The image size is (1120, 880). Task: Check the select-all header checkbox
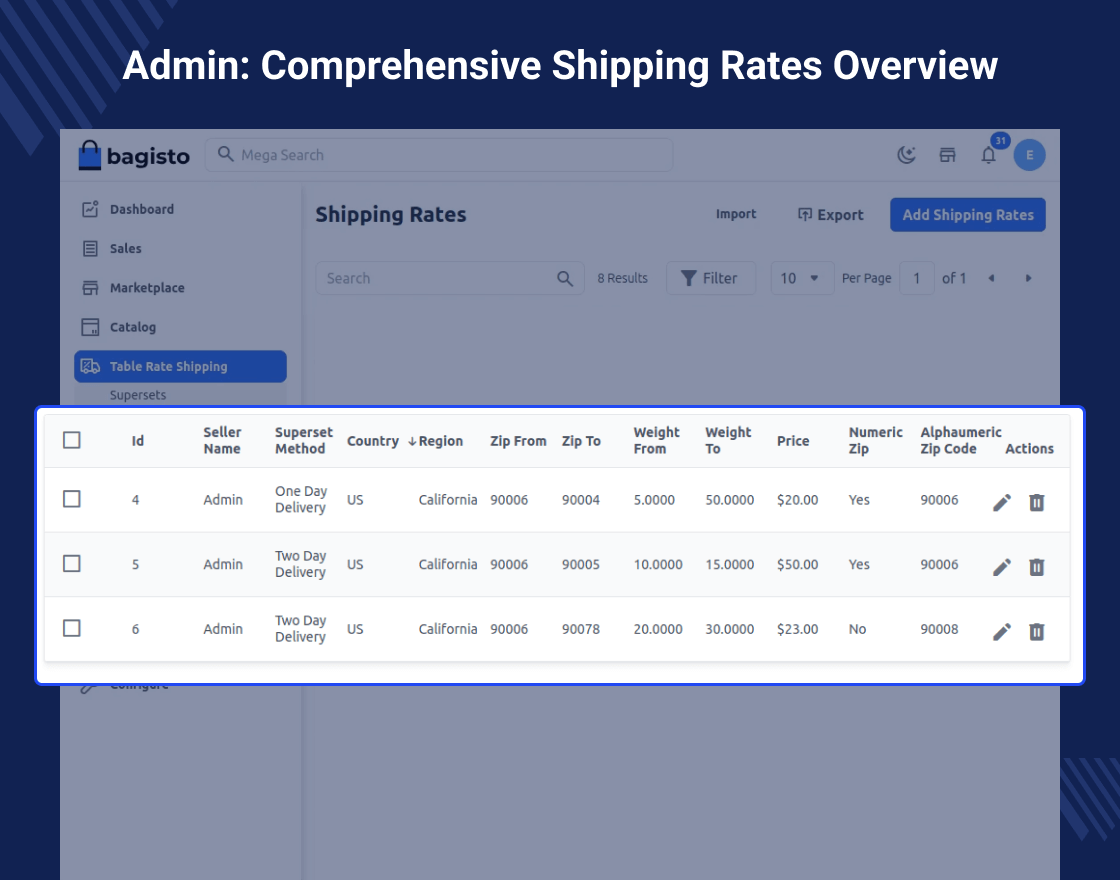tap(72, 440)
